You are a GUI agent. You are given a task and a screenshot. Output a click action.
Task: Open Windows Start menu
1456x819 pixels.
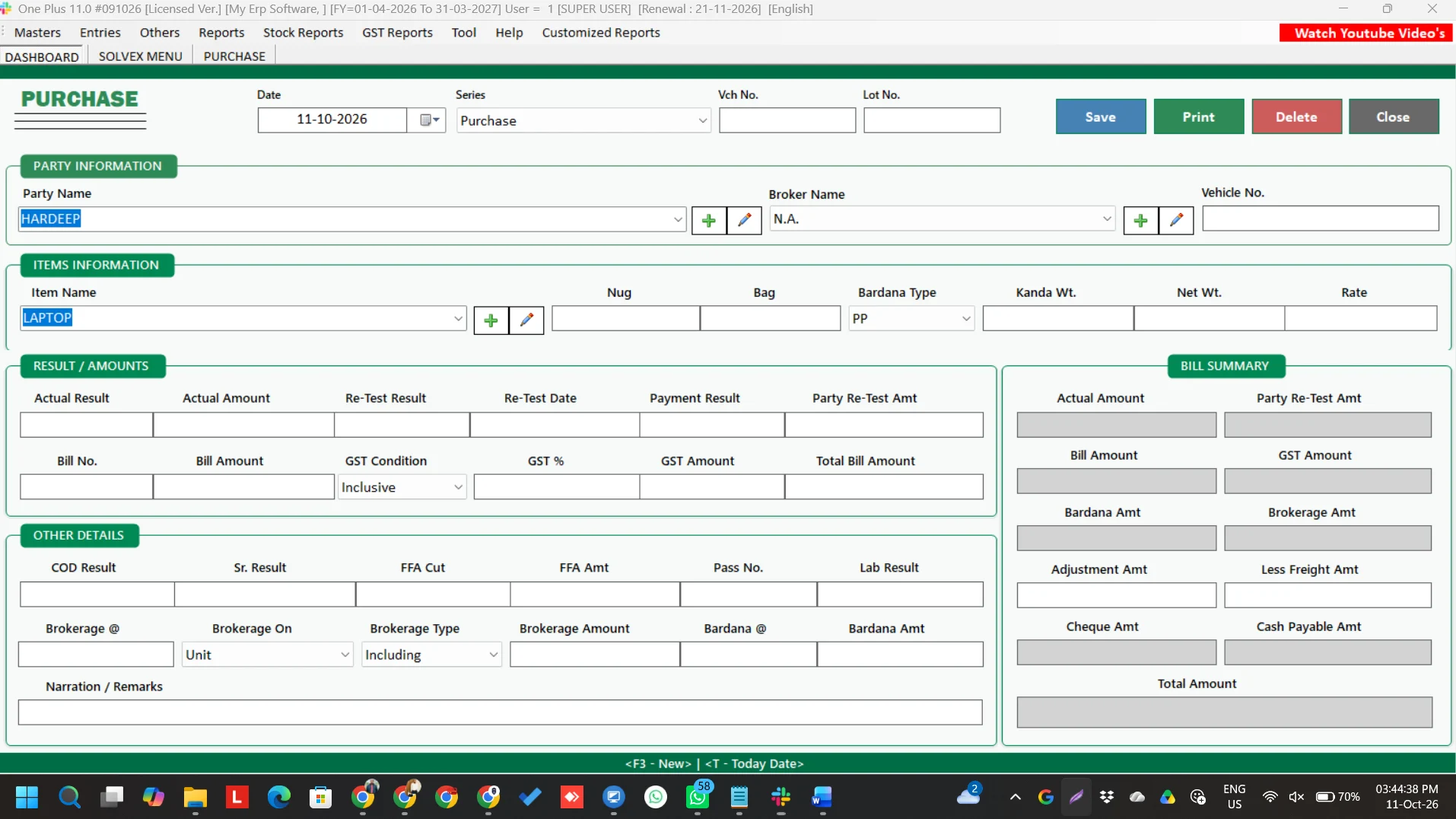[27, 797]
